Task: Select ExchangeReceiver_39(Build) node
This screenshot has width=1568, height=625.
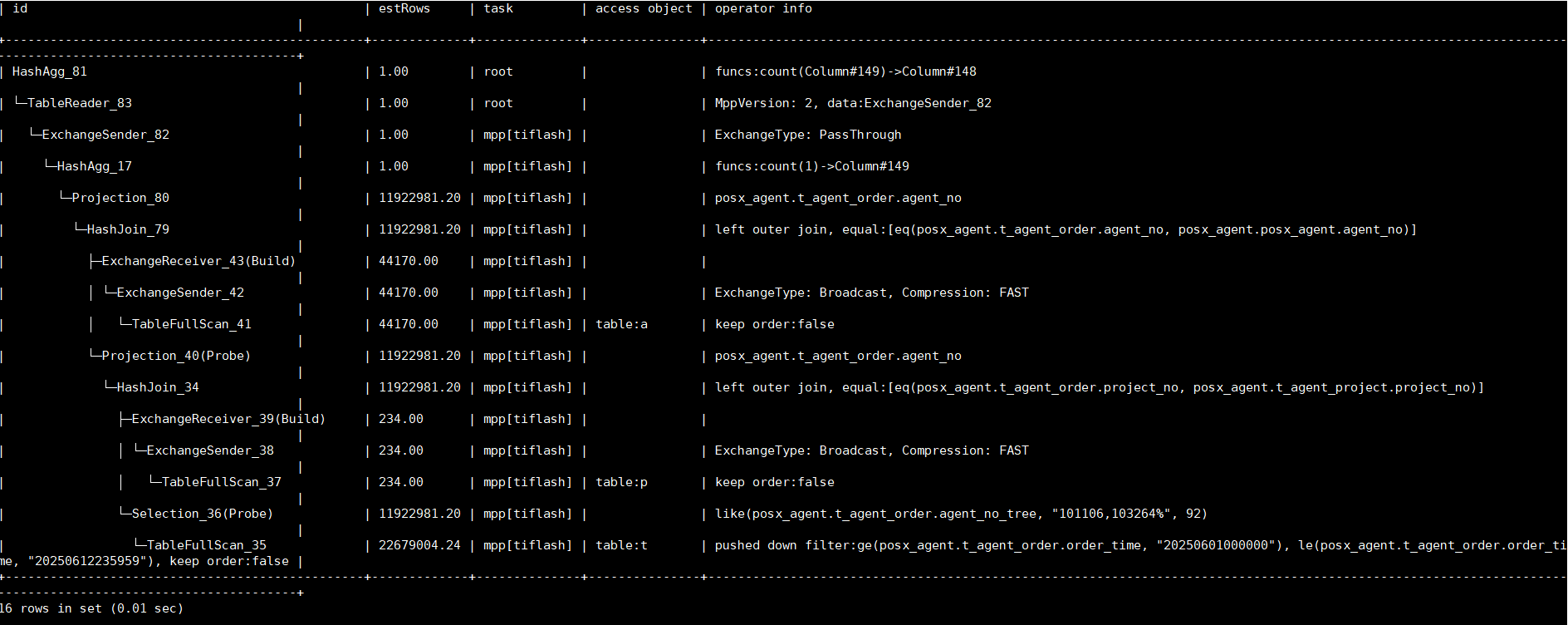Action: [x=228, y=419]
